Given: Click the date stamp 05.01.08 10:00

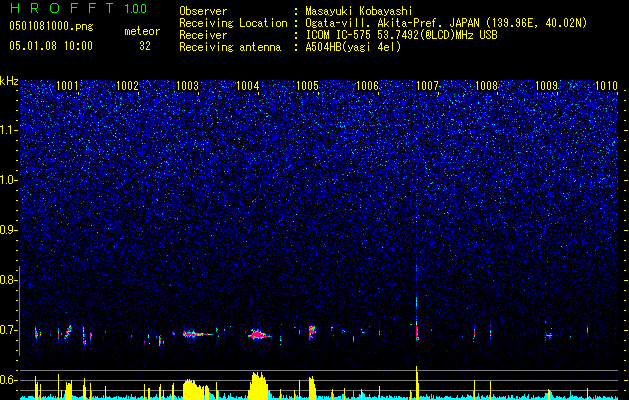Looking at the screenshot, I should [x=51, y=46].
